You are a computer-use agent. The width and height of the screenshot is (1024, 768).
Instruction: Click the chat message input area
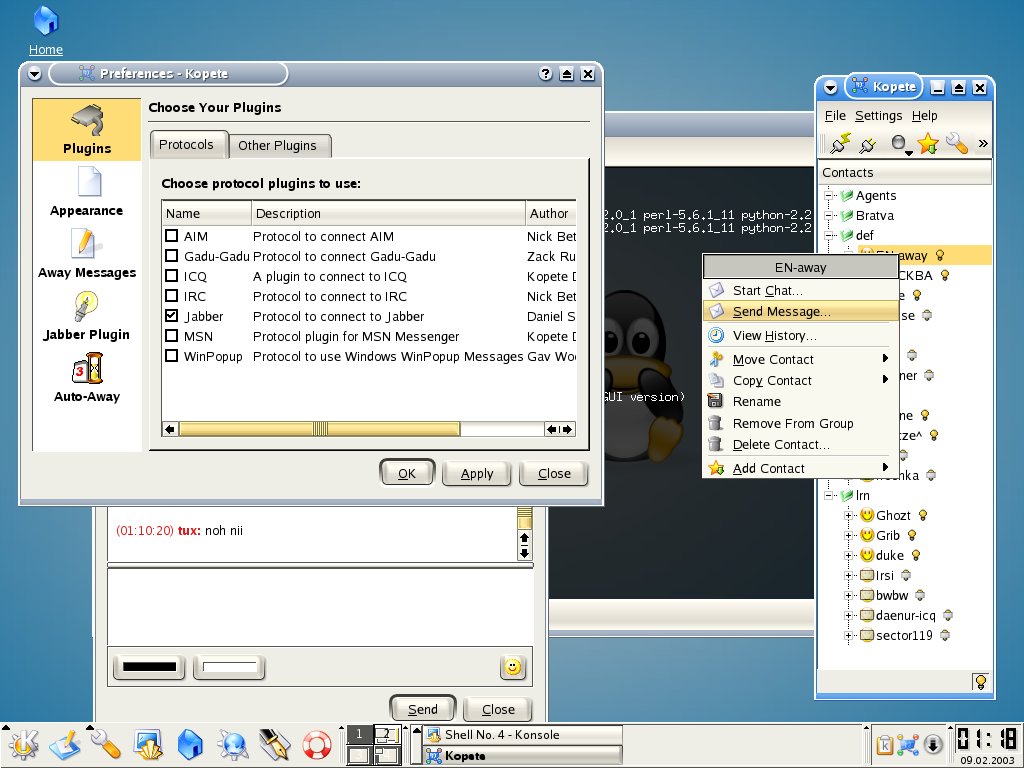(x=320, y=607)
